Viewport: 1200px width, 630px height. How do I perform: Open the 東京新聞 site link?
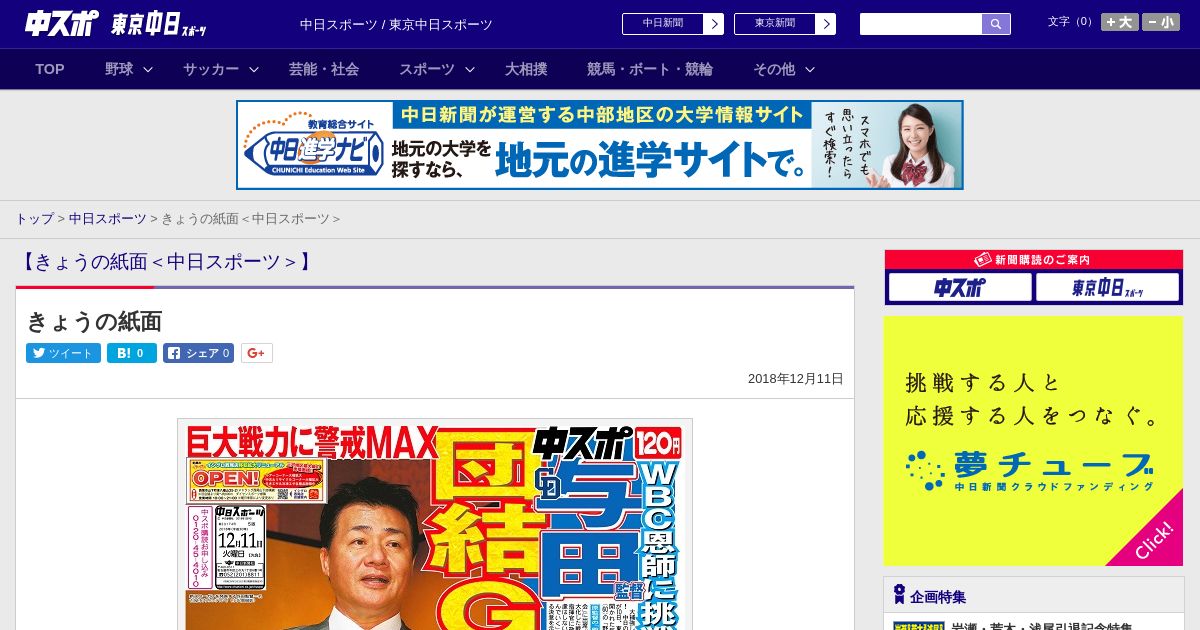pyautogui.click(x=775, y=24)
